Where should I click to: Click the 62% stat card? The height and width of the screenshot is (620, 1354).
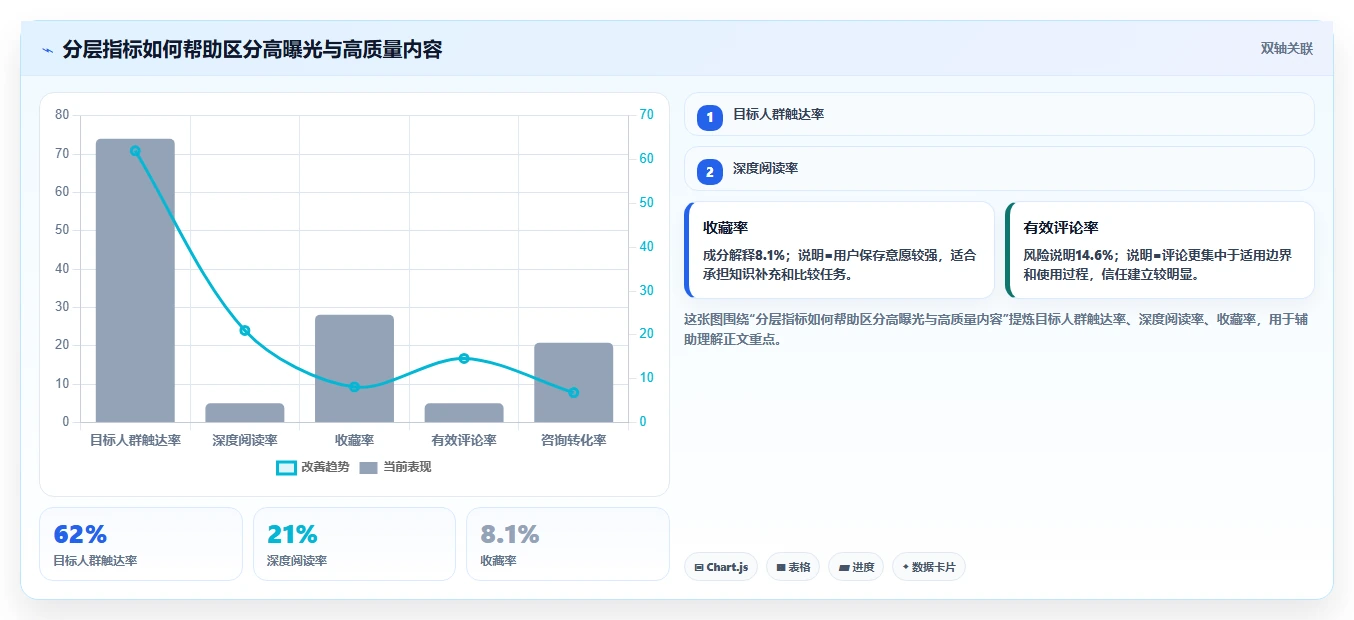coord(141,544)
